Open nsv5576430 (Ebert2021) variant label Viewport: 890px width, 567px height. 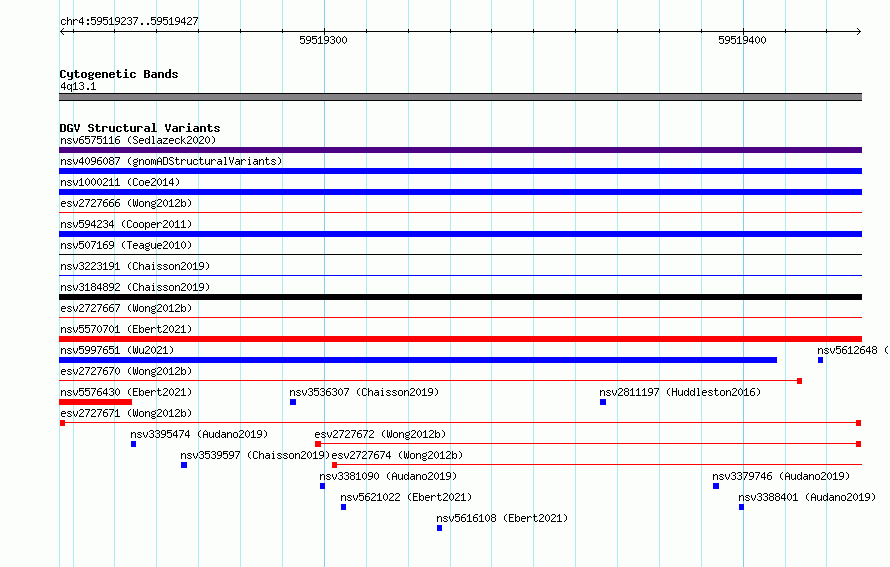(x=126, y=392)
